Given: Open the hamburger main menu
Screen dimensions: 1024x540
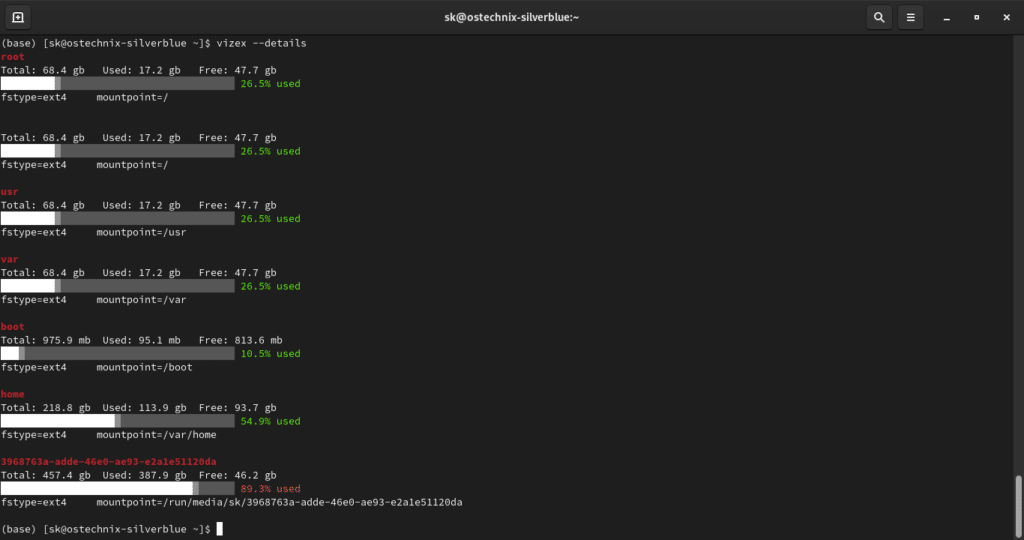Looking at the screenshot, I should (910, 17).
